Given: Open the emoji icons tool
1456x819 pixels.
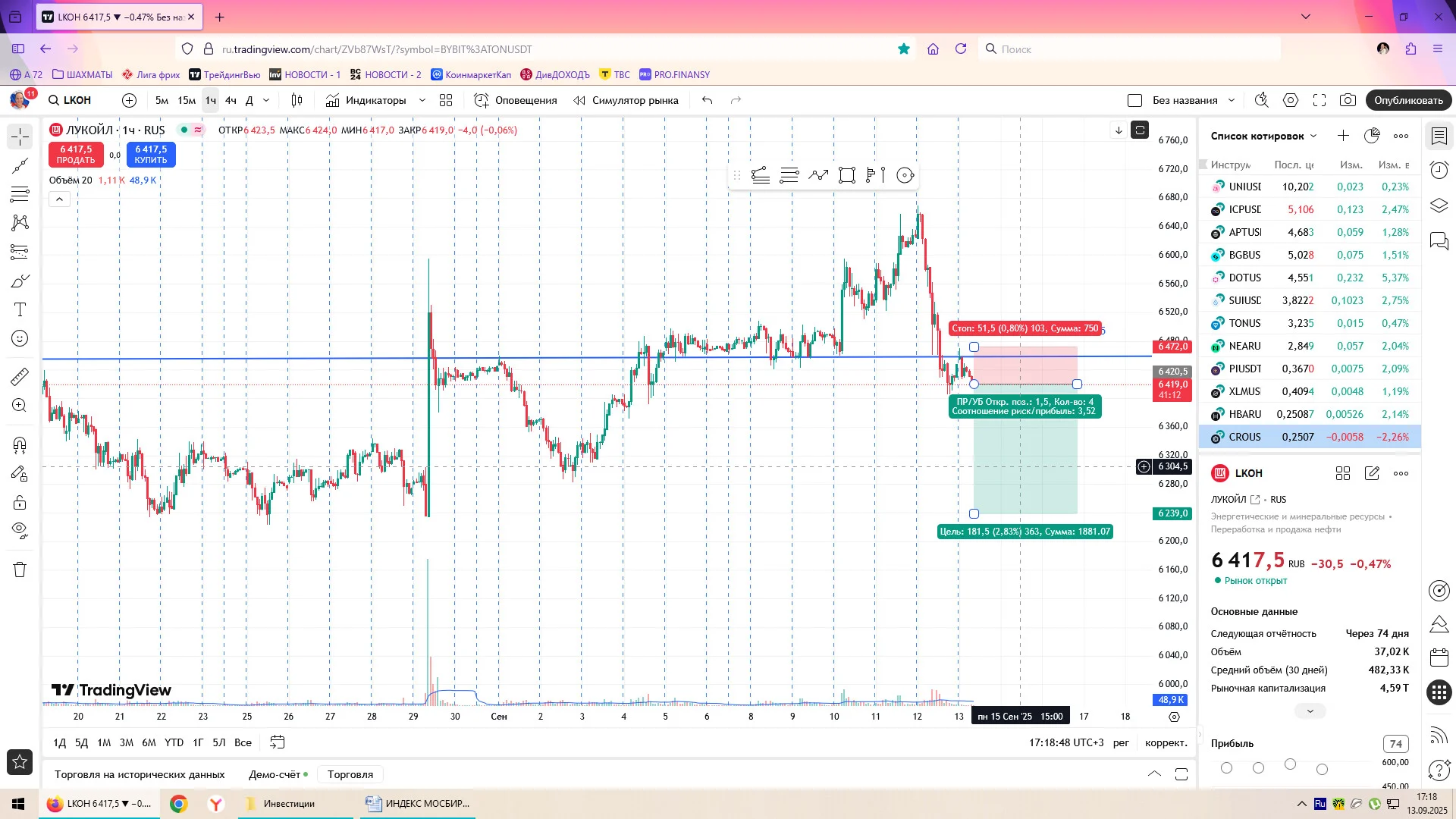Looking at the screenshot, I should (20, 338).
